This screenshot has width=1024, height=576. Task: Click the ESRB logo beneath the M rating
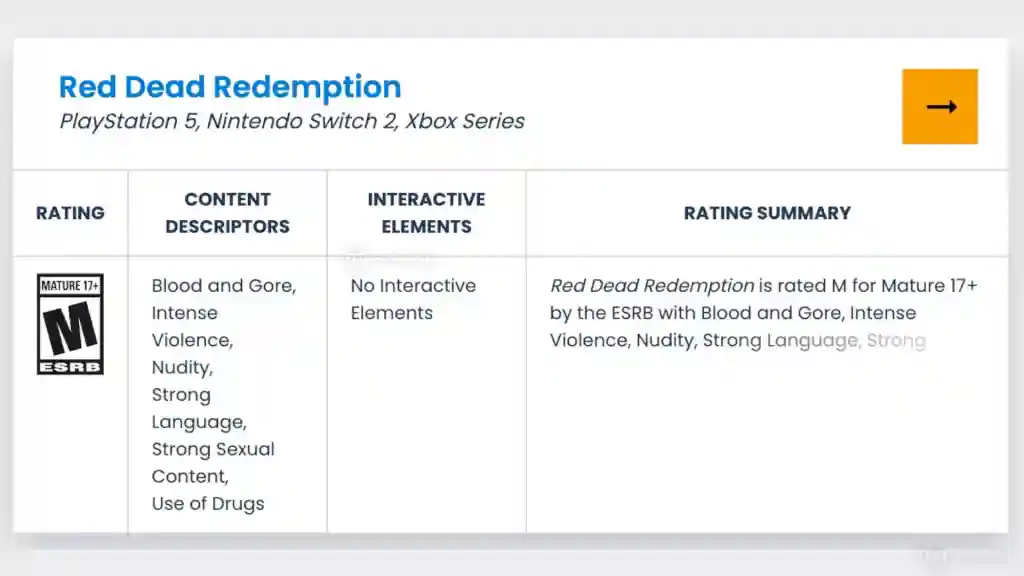pos(70,366)
